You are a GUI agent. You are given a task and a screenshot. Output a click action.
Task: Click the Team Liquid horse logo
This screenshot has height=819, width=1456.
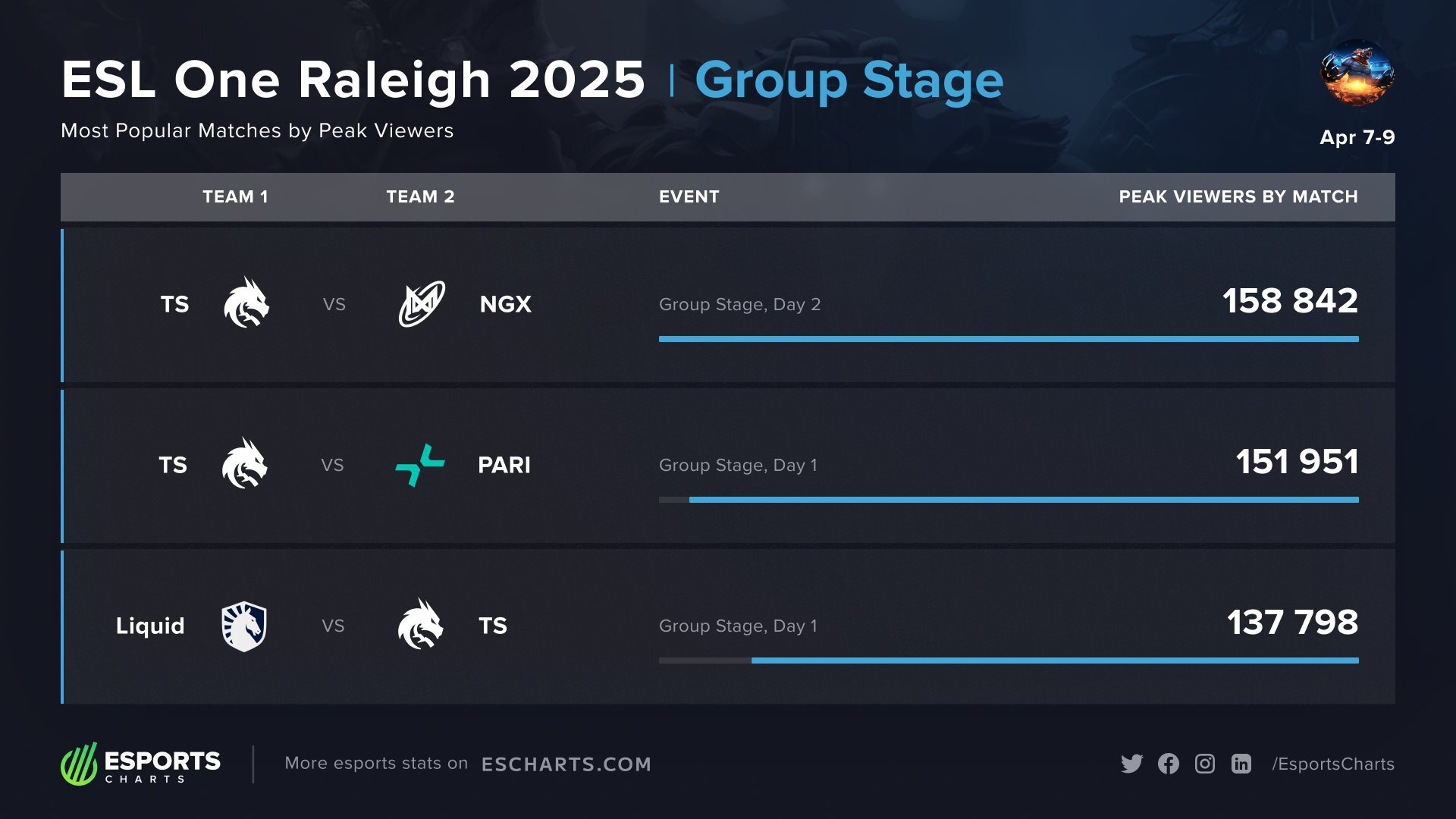click(x=243, y=626)
